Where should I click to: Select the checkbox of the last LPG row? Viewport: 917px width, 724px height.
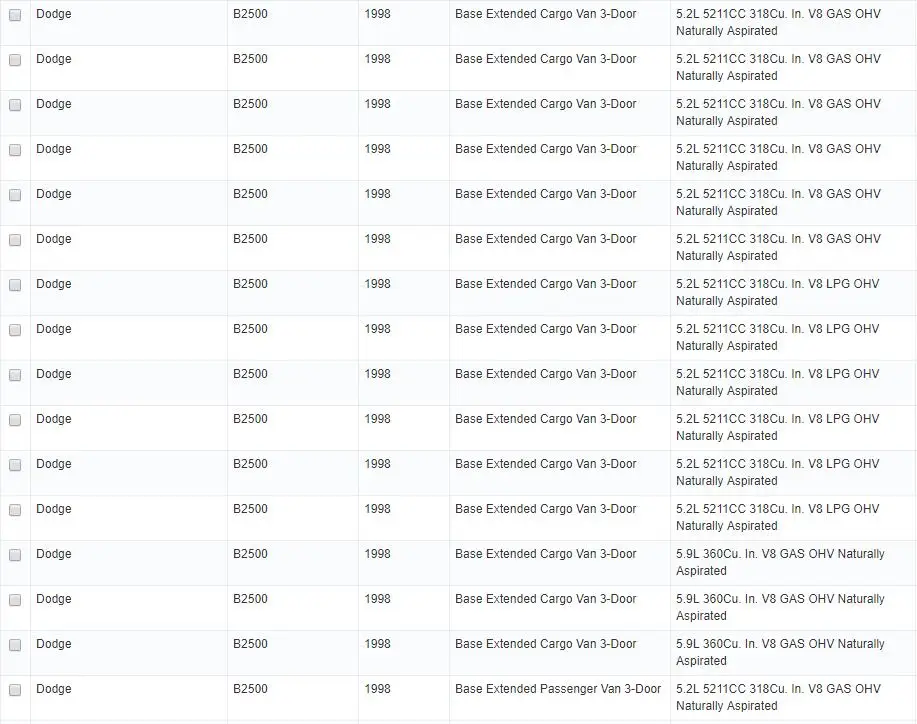pyautogui.click(x=15, y=509)
